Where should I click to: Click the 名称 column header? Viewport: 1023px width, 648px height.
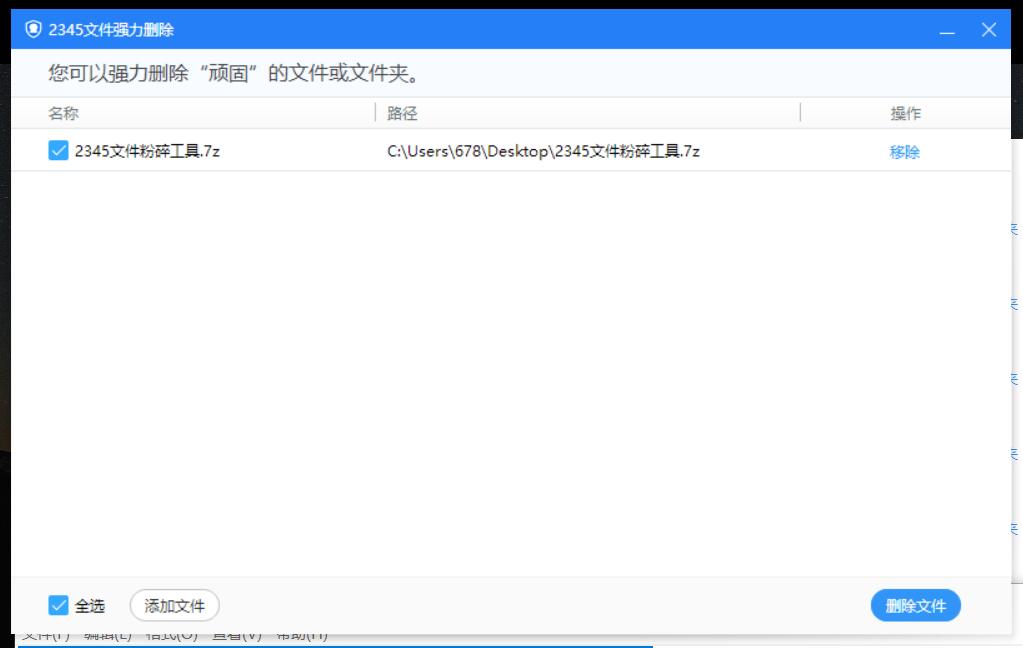63,114
